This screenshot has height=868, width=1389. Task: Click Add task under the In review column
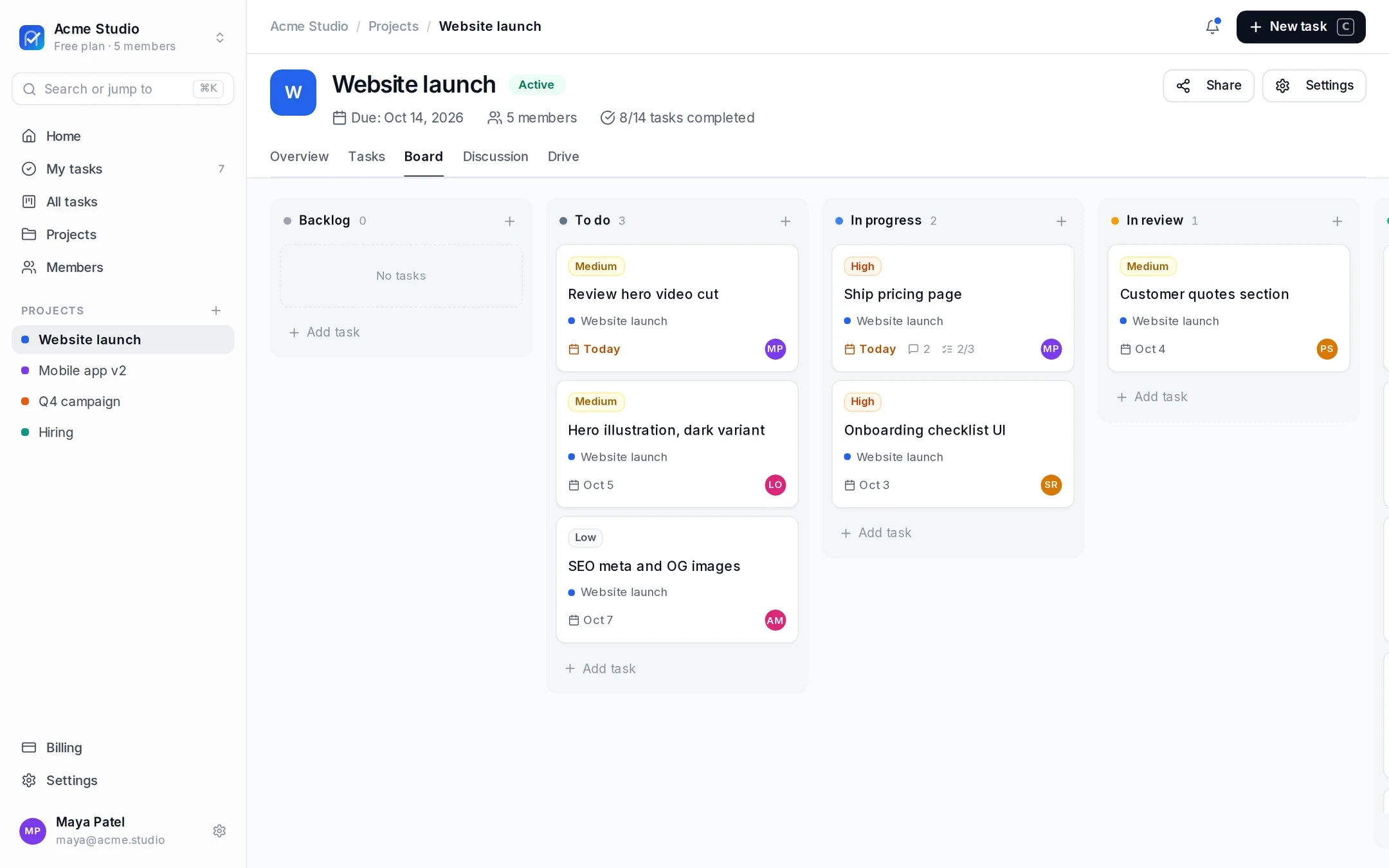[1152, 397]
